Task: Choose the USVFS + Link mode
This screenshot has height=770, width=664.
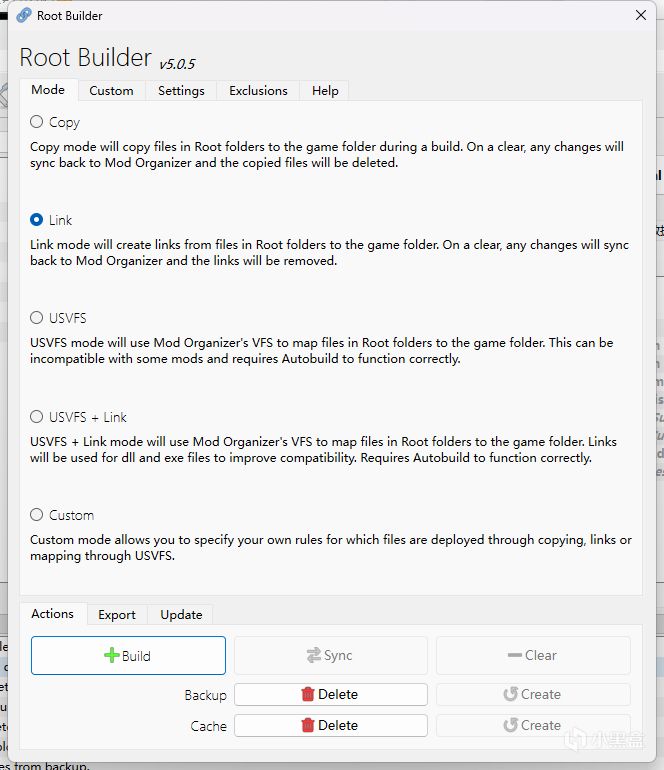Action: pyautogui.click(x=36, y=417)
